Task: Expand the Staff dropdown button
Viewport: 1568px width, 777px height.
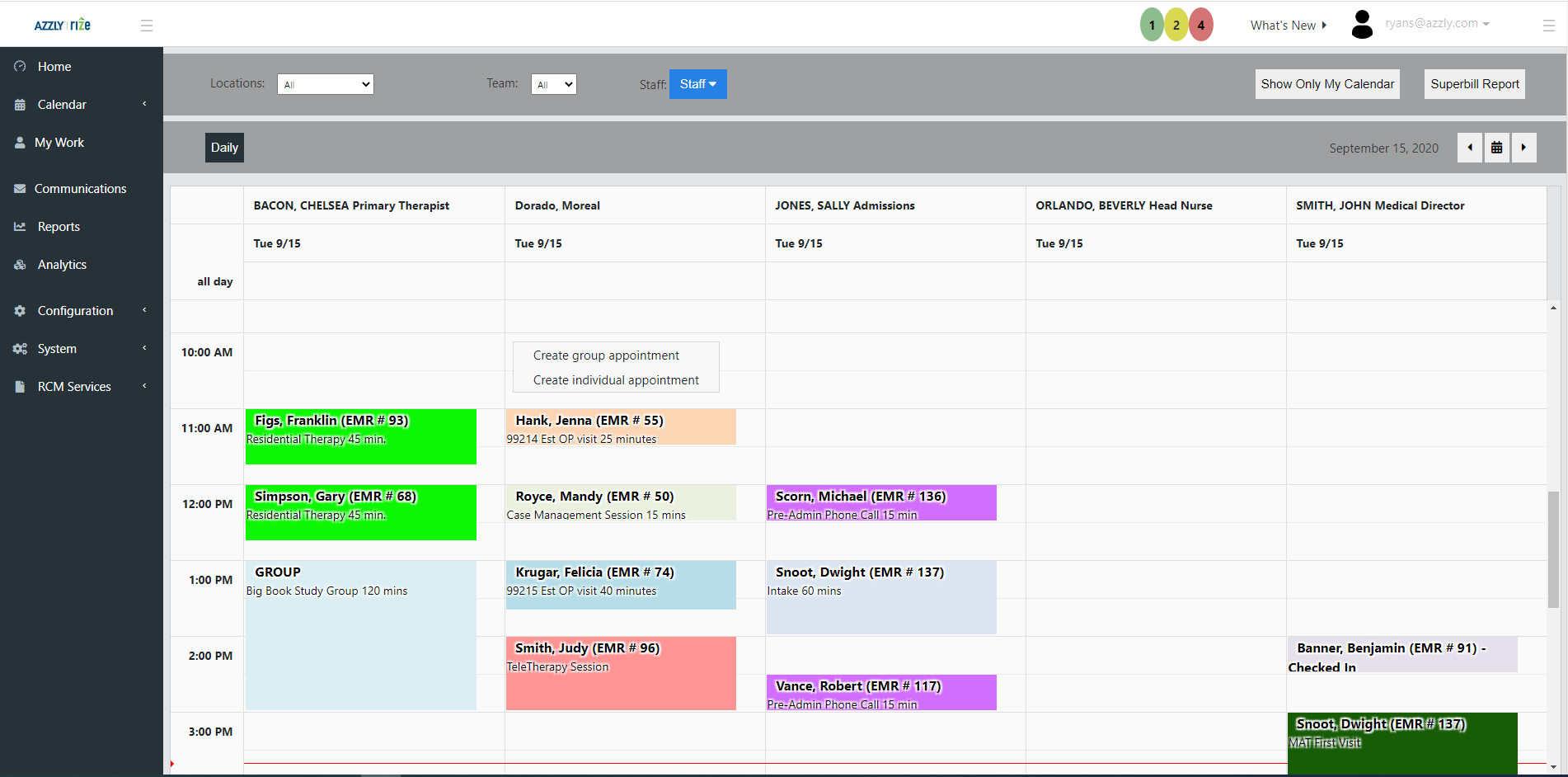Action: pyautogui.click(x=697, y=84)
